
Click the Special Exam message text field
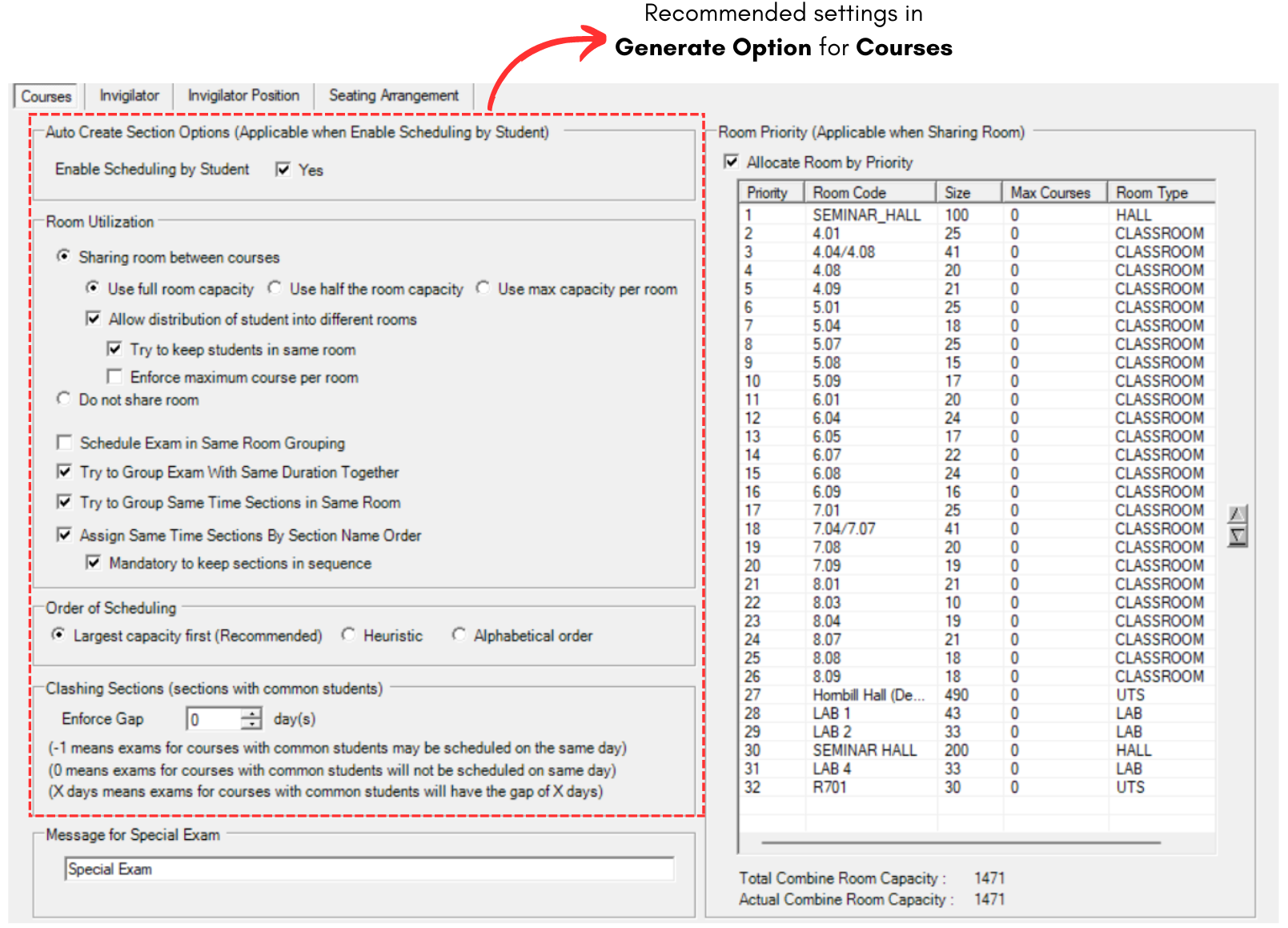[368, 870]
